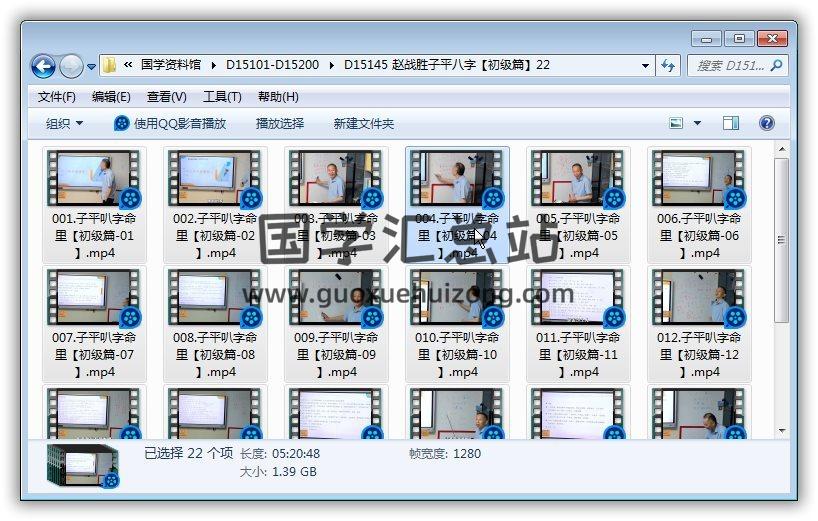
Task: Open the view options dropdown arrow
Action: tap(697, 124)
